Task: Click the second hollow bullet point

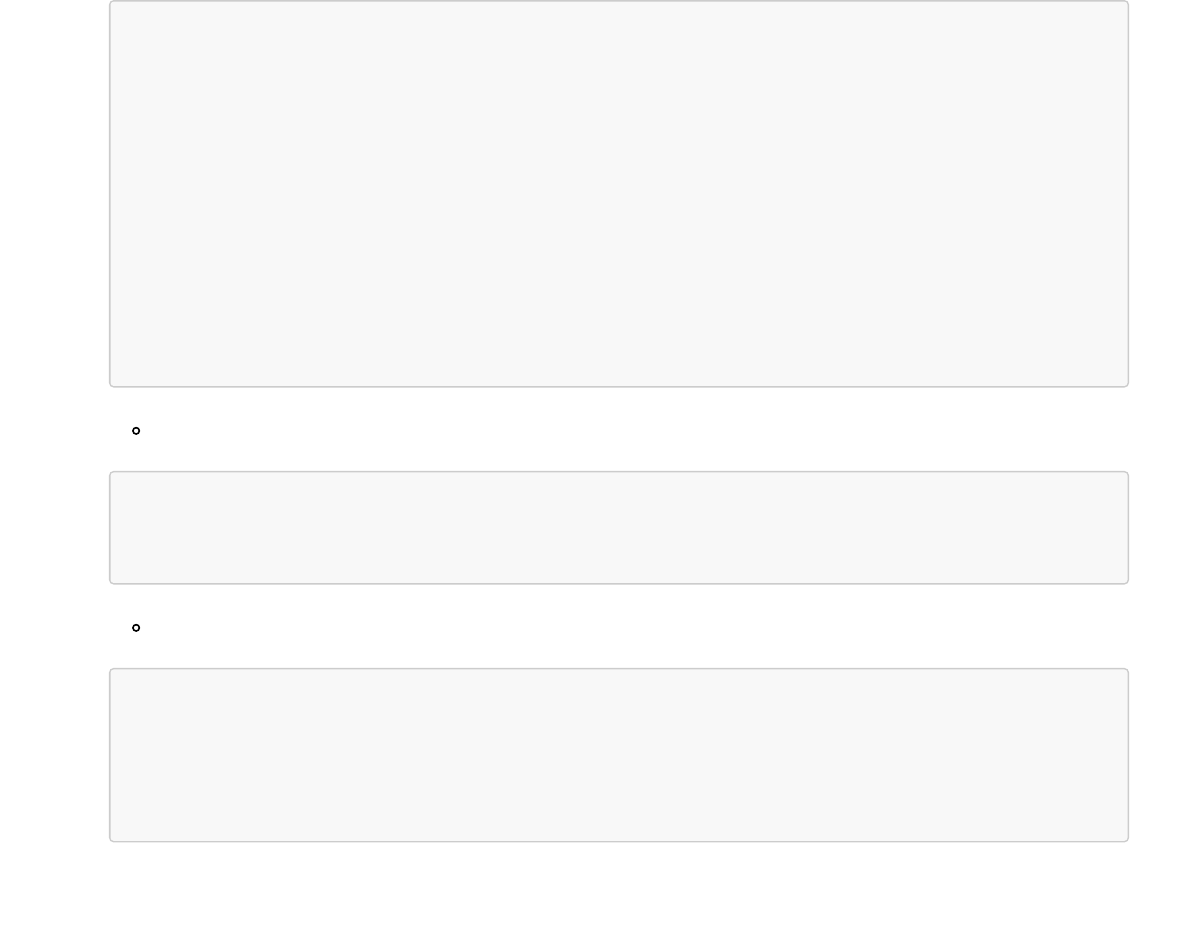Action: [137, 628]
